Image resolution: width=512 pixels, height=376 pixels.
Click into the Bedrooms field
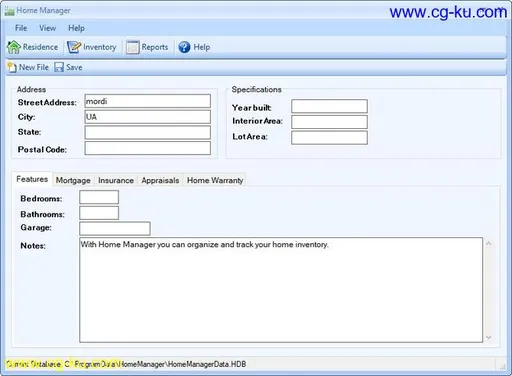coord(99,197)
